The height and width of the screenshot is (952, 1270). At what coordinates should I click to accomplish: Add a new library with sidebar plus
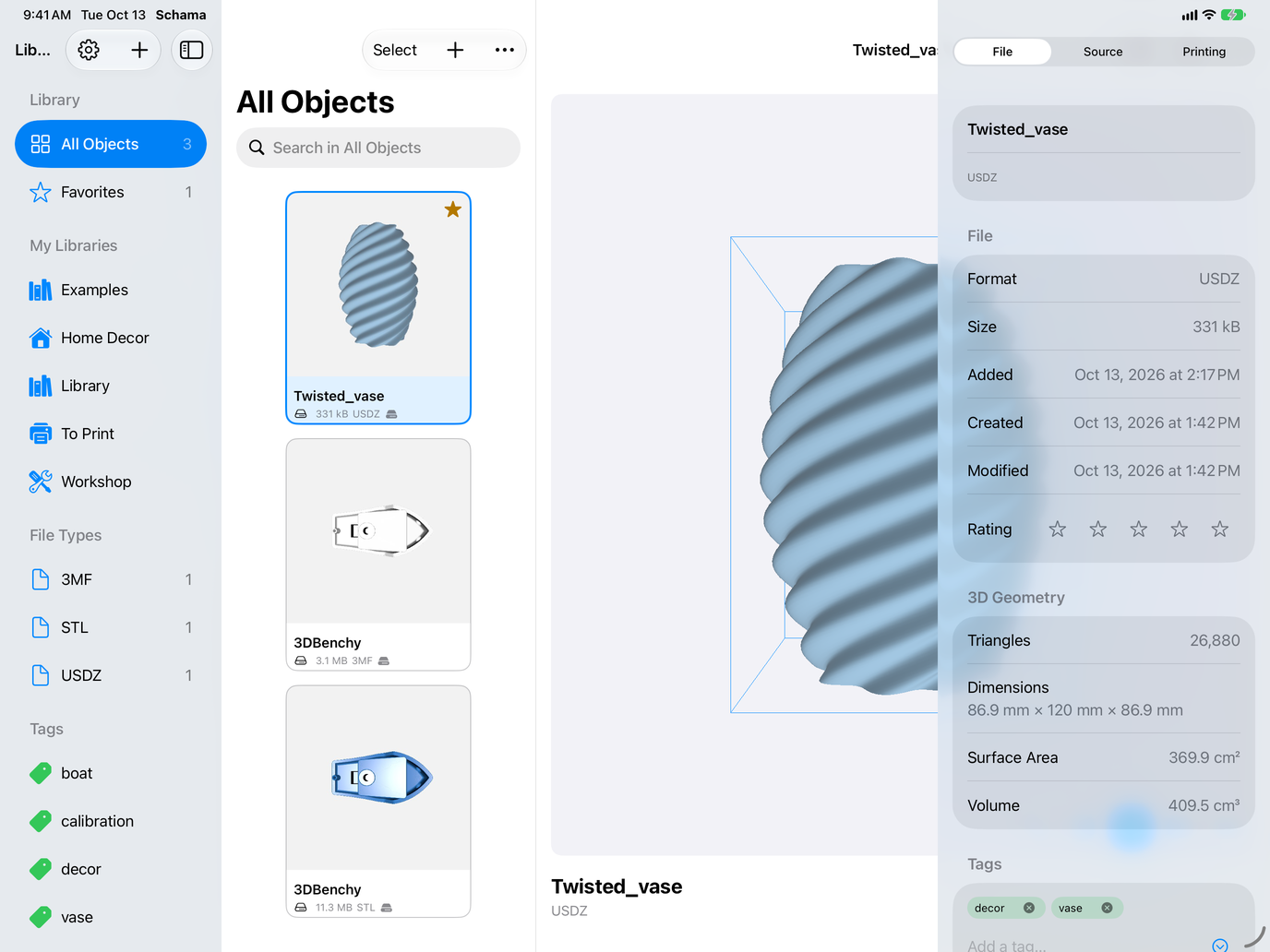click(x=139, y=50)
